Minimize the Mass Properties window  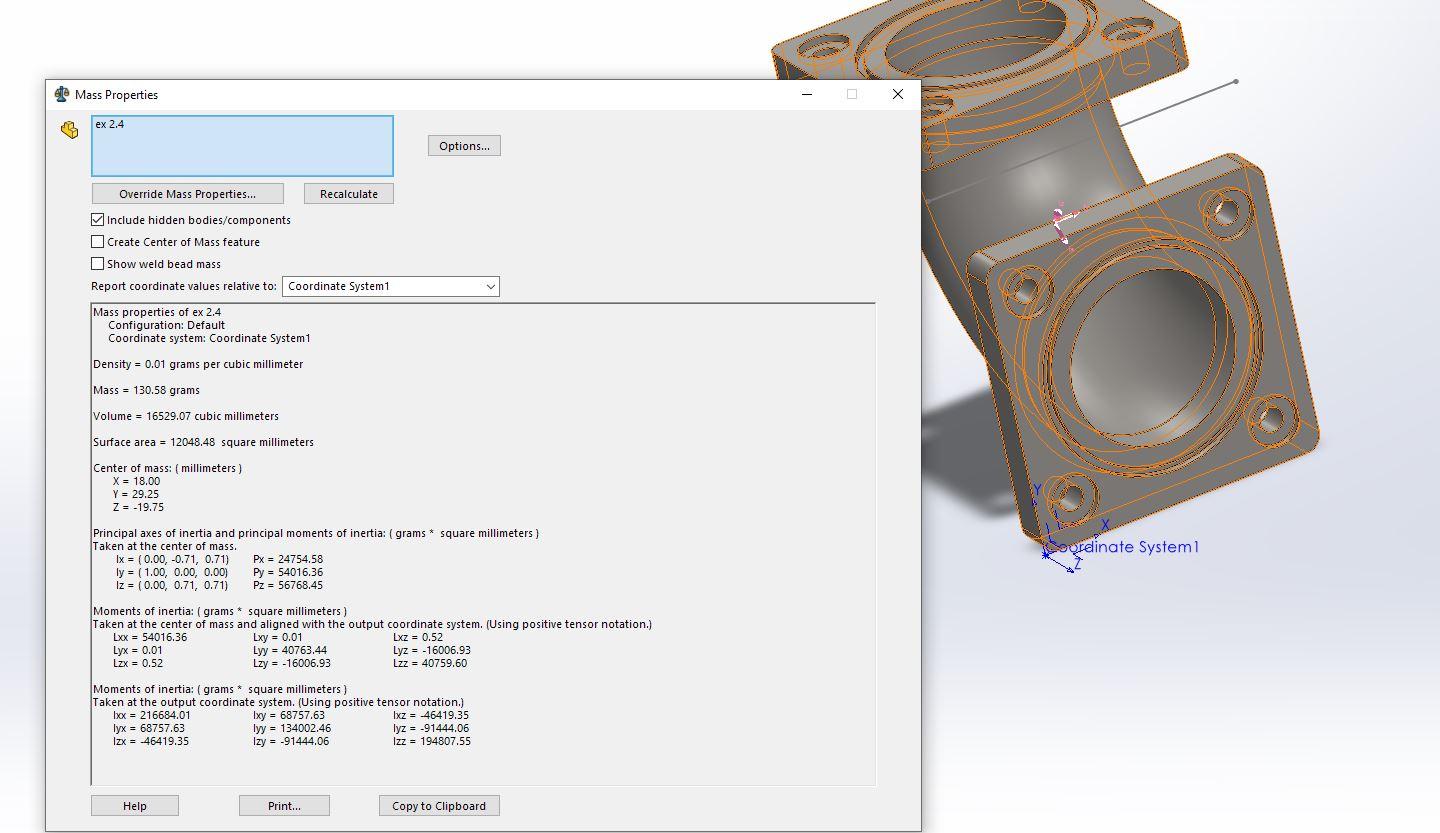coord(807,94)
